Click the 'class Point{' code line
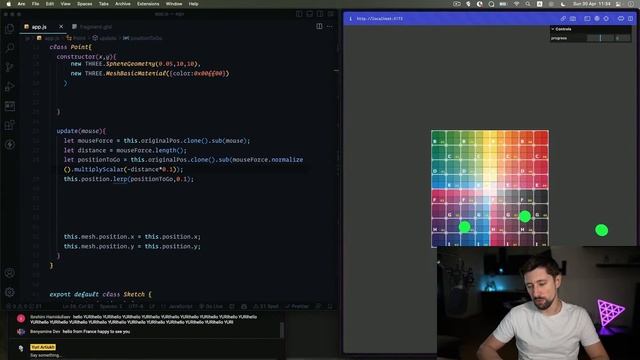640x360 pixels. pyautogui.click(x=71, y=47)
